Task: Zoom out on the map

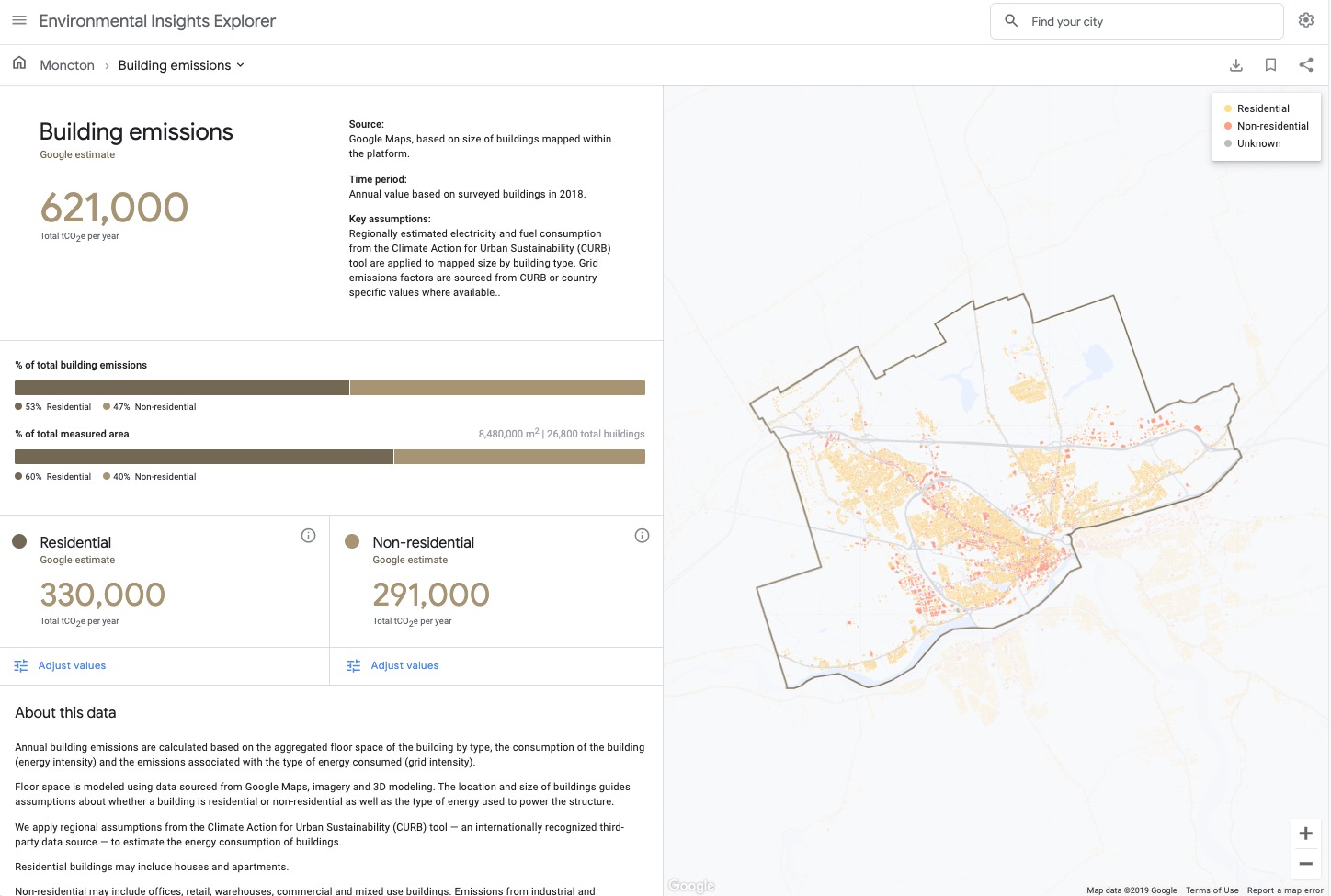Action: tap(1306, 864)
